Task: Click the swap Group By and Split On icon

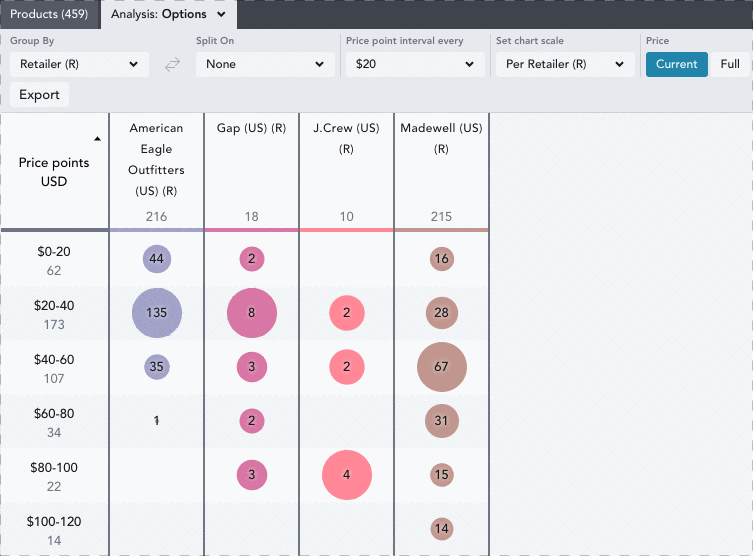Action: point(172,64)
